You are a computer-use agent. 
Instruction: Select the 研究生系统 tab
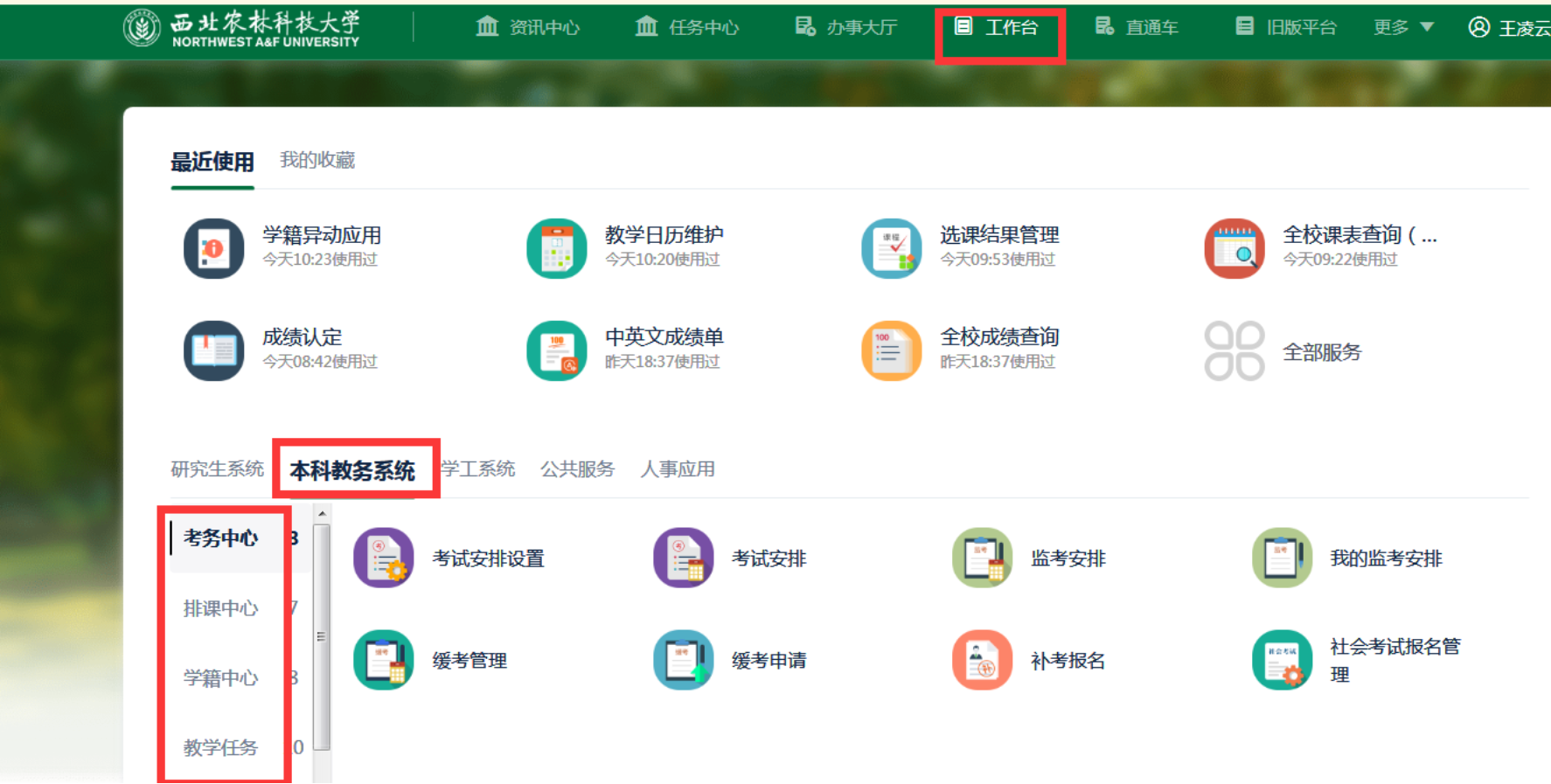tap(217, 469)
